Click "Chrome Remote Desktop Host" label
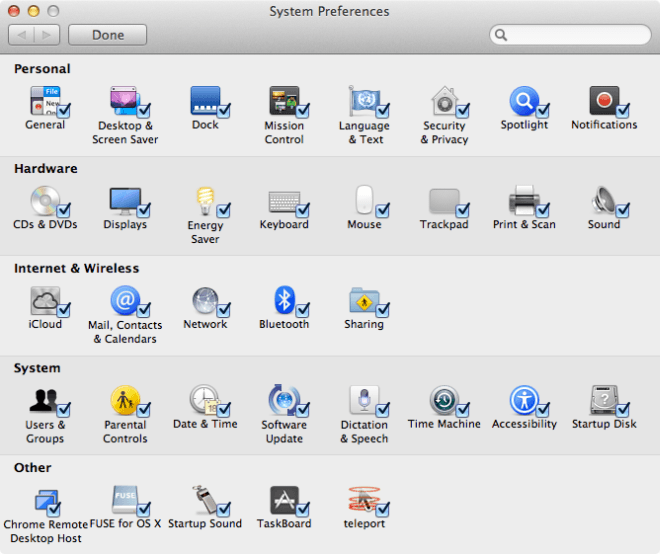This screenshot has height=554, width=660. (x=45, y=531)
